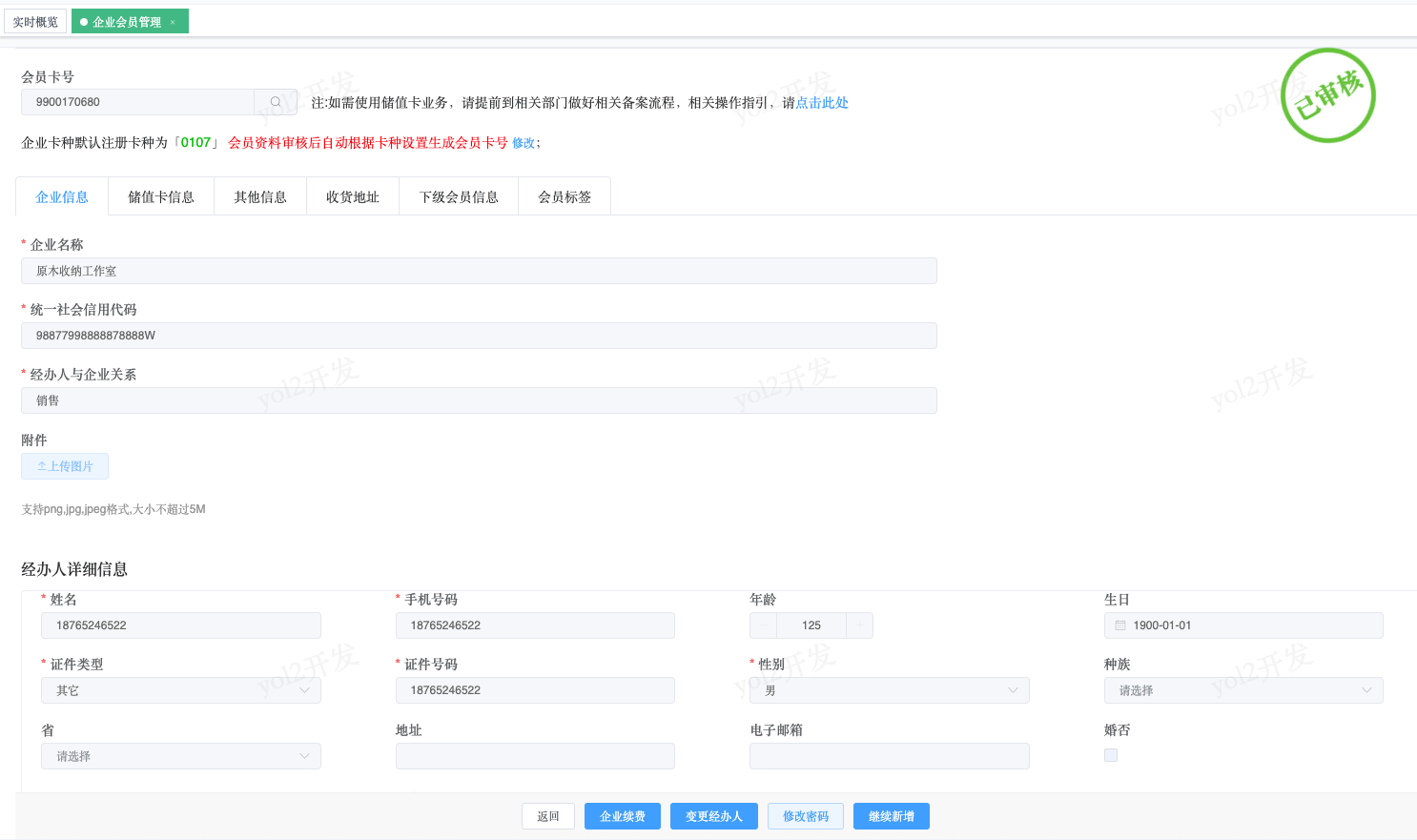Viewport: 1417px width, 840px height.
Task: Click the 生日 date field
Action: click(1243, 625)
